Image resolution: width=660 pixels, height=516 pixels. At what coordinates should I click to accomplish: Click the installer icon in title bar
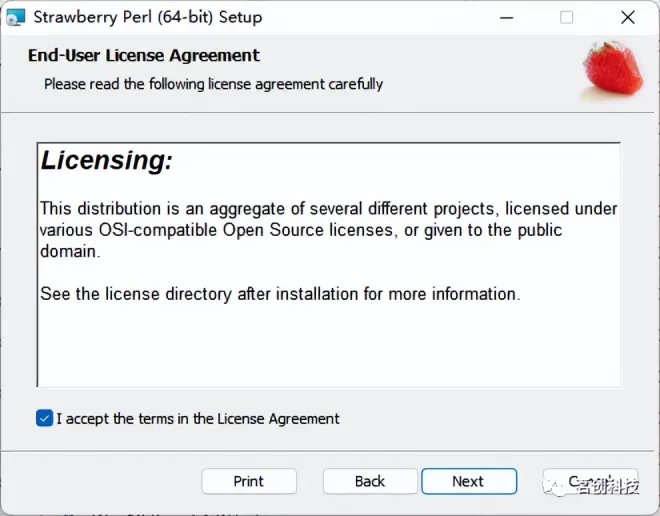[x=16, y=17]
